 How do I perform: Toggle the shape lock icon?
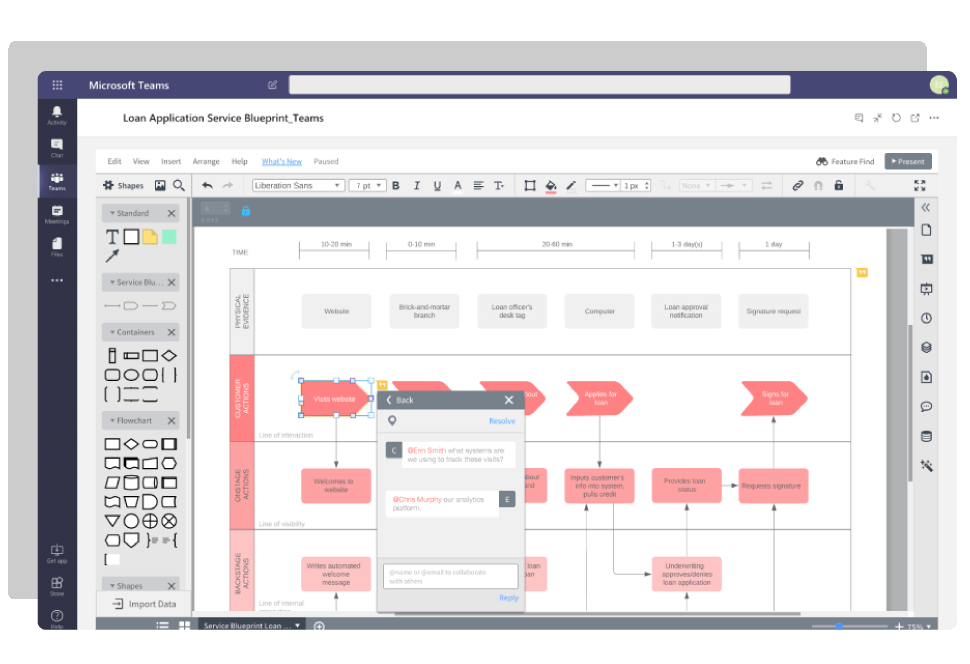point(840,185)
